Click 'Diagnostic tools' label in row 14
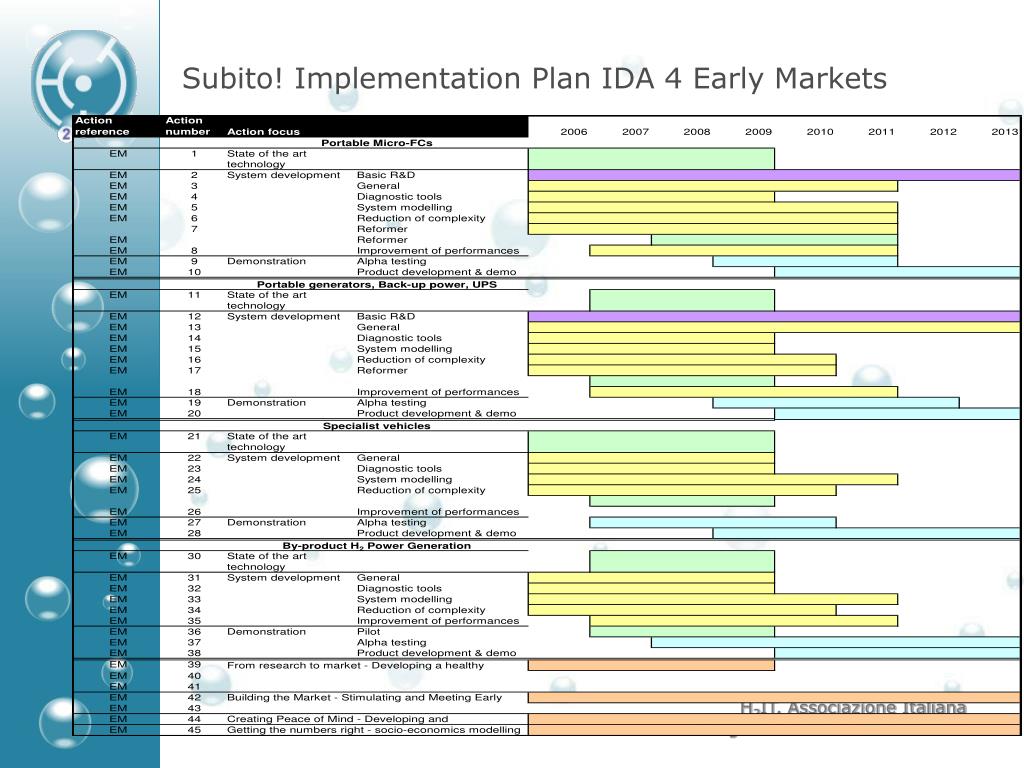The image size is (1024, 768). click(399, 338)
